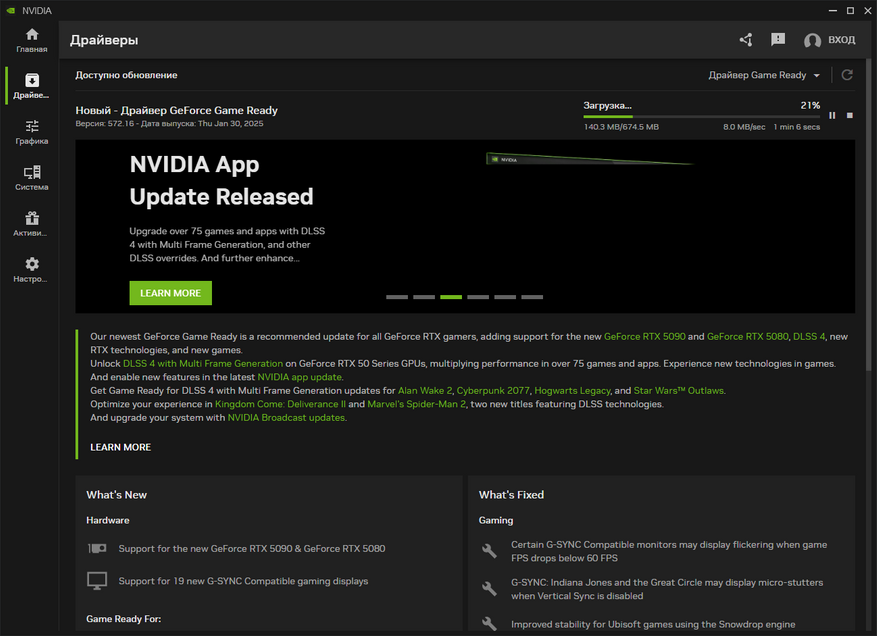Click the wrench icon beside Indiana Jones fix
The image size is (877, 636).
point(489,588)
